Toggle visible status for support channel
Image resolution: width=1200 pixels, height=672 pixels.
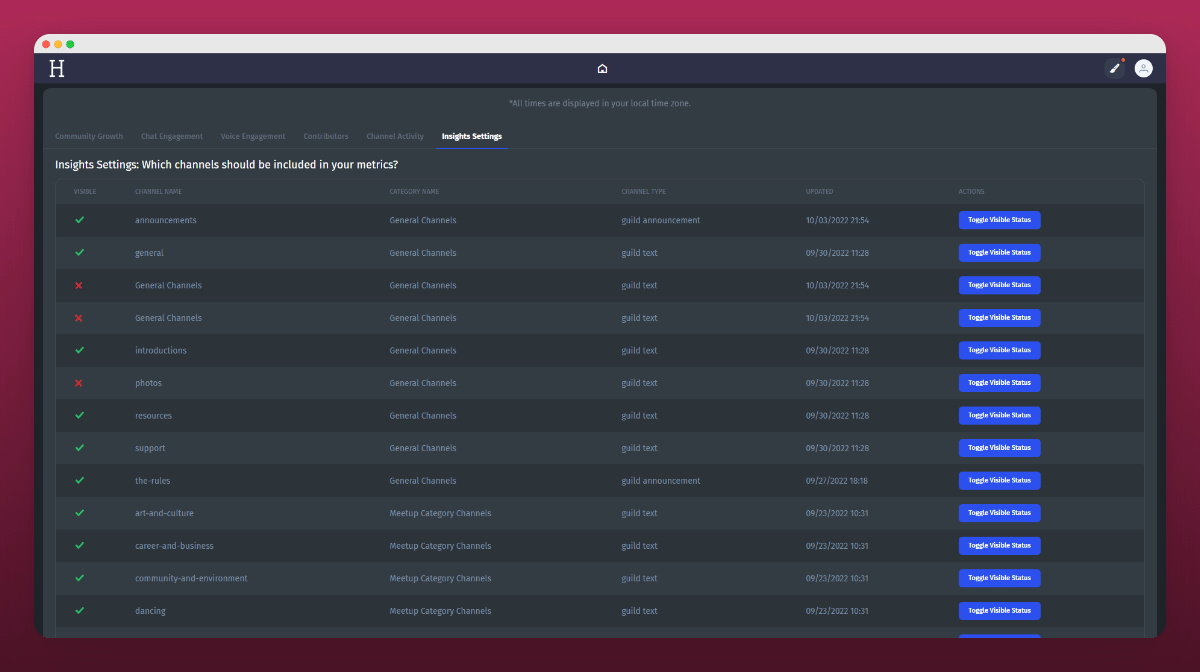999,448
